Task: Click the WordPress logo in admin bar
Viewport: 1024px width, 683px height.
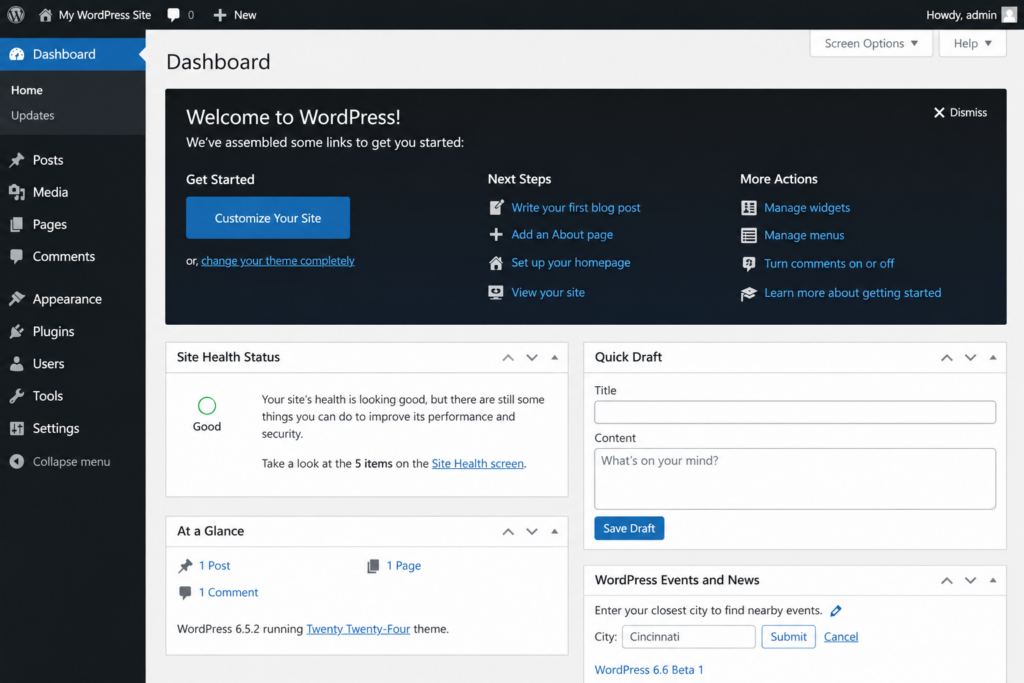Action: [x=16, y=14]
